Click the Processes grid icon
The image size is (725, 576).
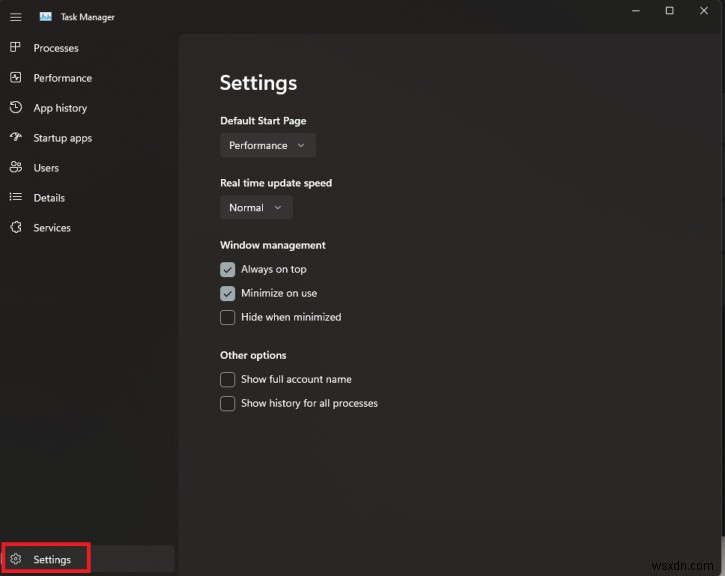15,47
